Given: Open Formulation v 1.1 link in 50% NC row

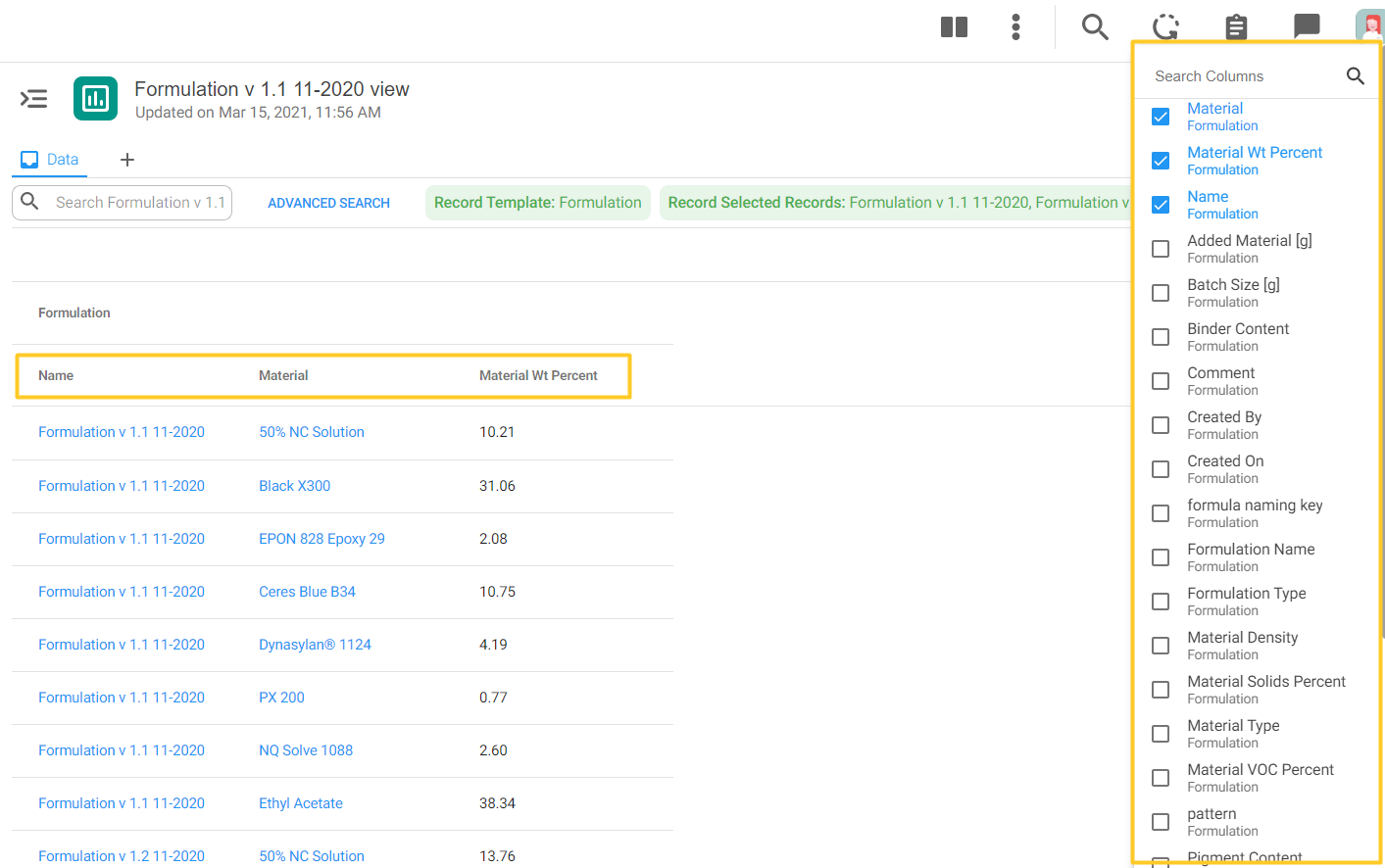Looking at the screenshot, I should click(122, 432).
